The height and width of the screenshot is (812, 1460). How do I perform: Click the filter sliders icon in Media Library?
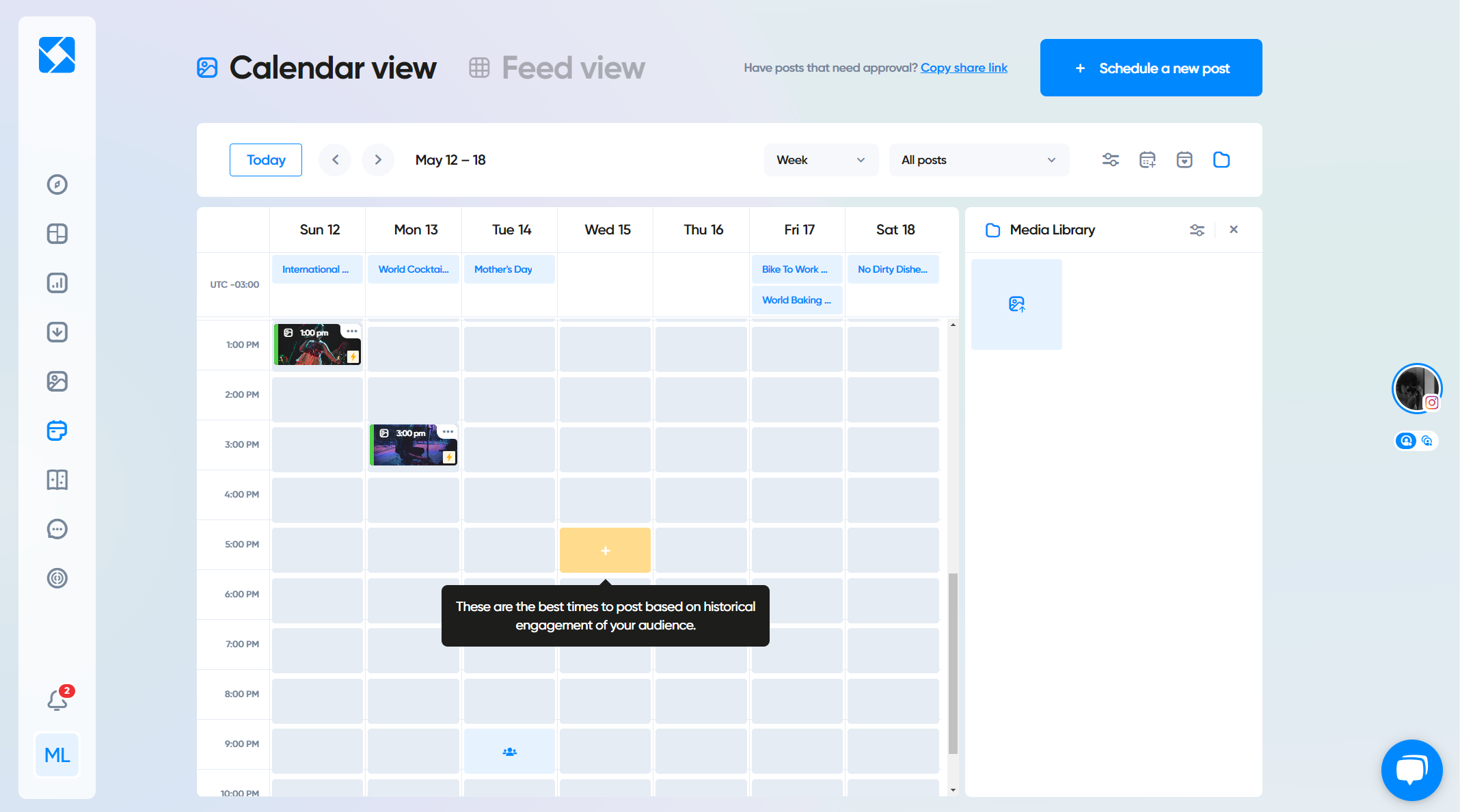pyautogui.click(x=1197, y=230)
